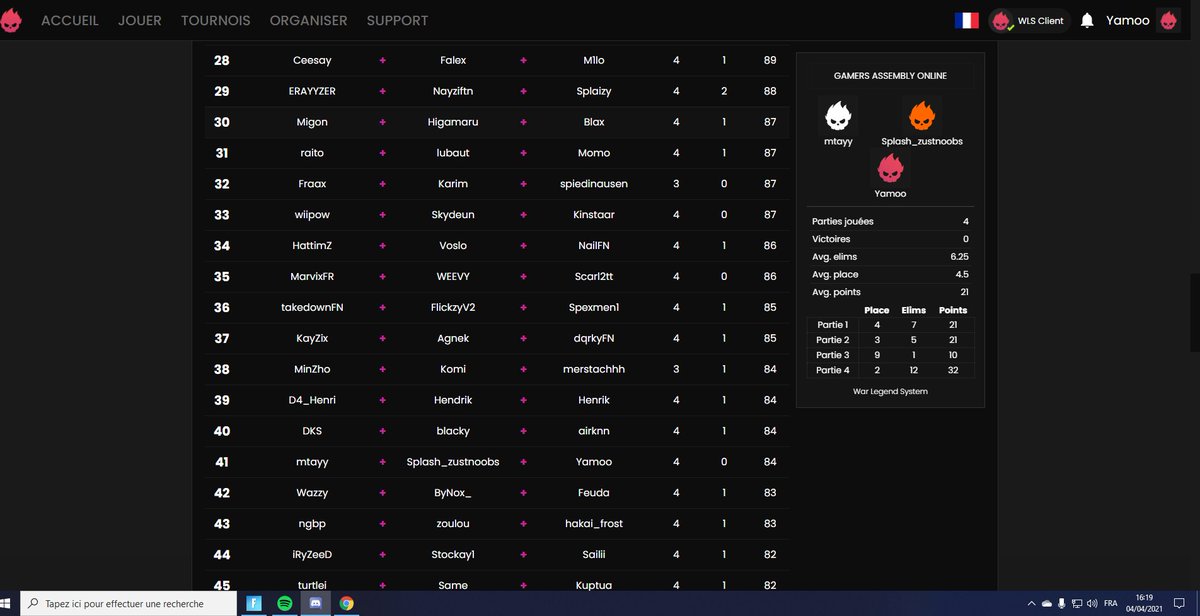The image size is (1200, 616).
Task: Click player takedownFN in row 36
Action: (x=312, y=308)
